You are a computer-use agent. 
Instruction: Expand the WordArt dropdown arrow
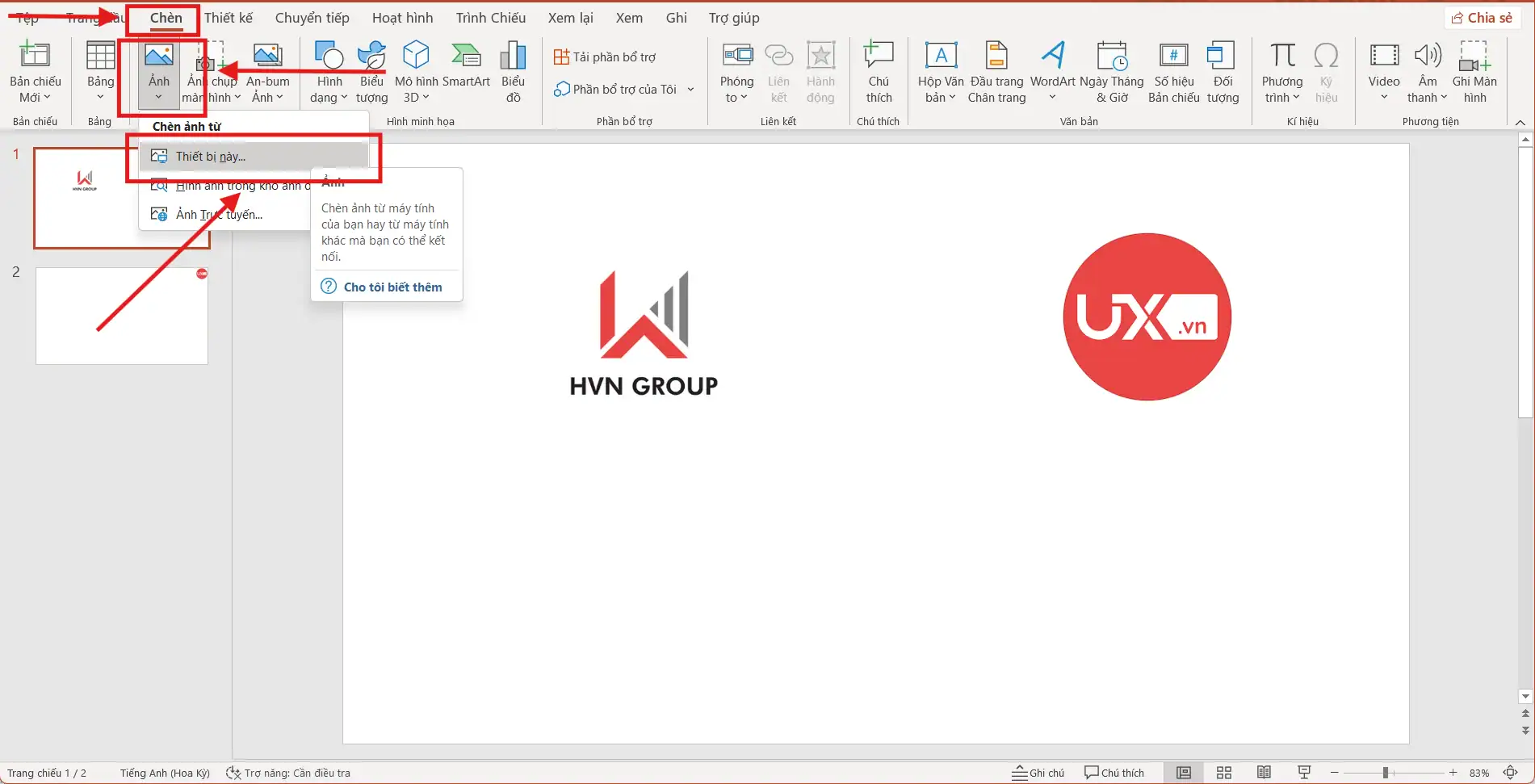(1053, 98)
